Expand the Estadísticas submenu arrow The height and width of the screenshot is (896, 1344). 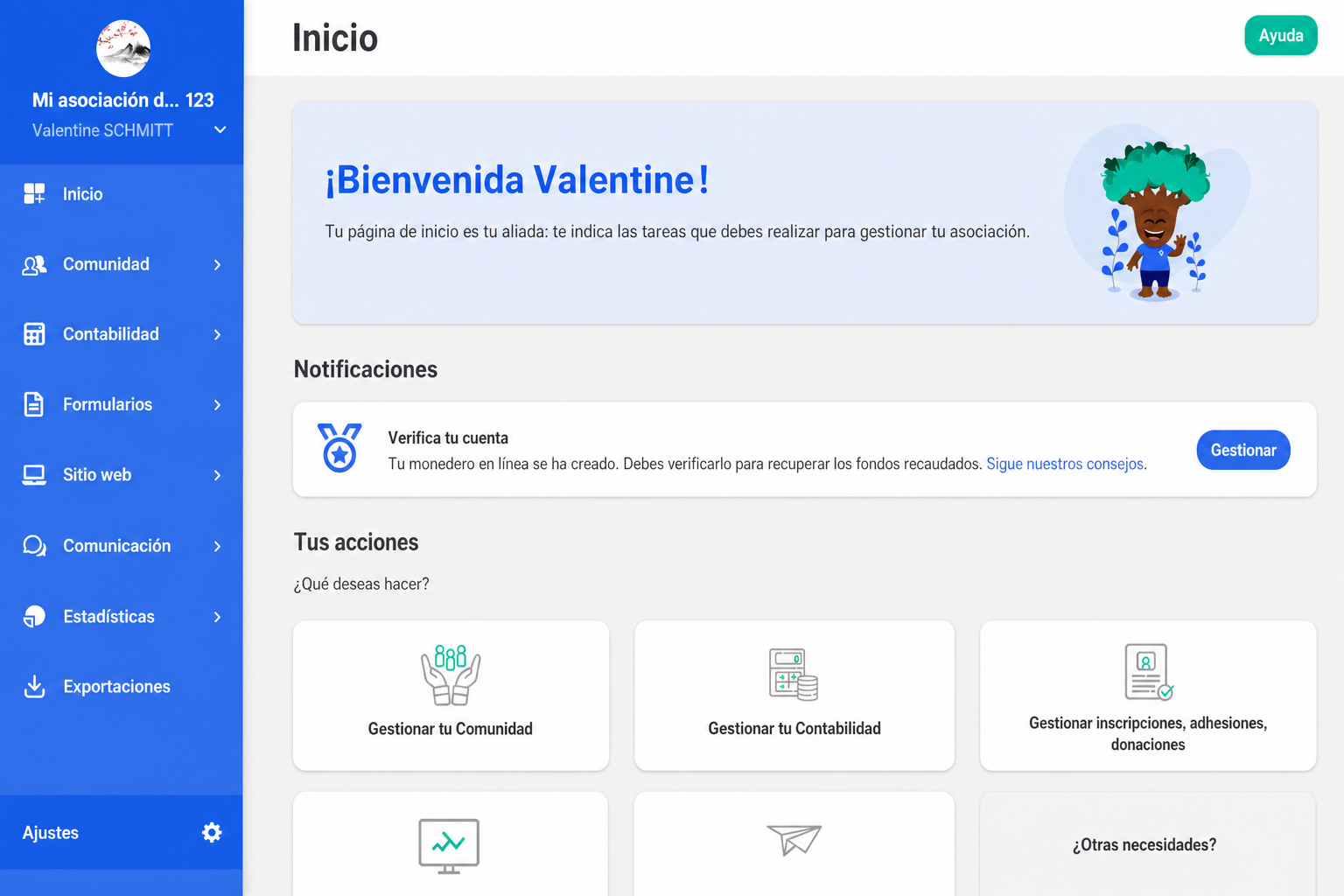click(x=217, y=617)
